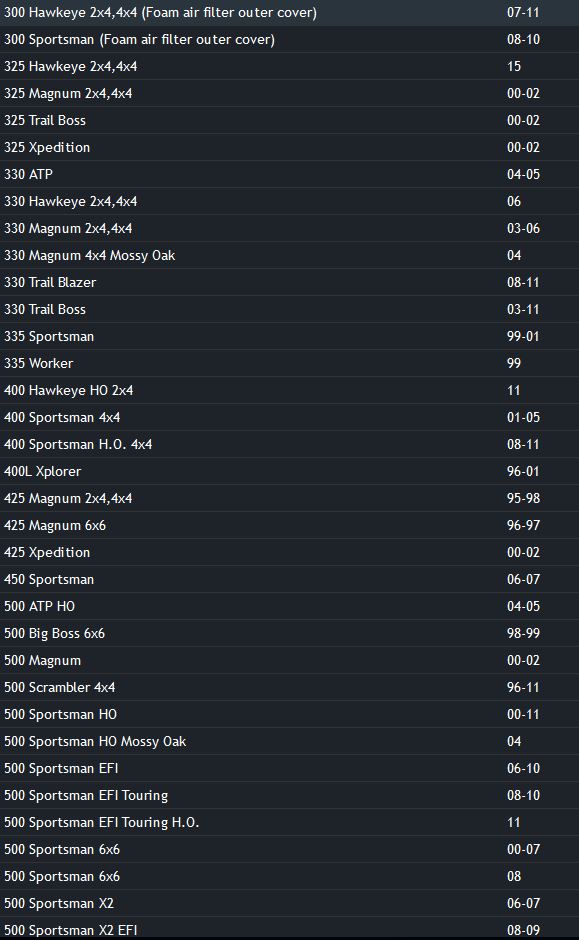Choose the 325 Trail Boss entry
The height and width of the screenshot is (940, 579).
coord(290,120)
